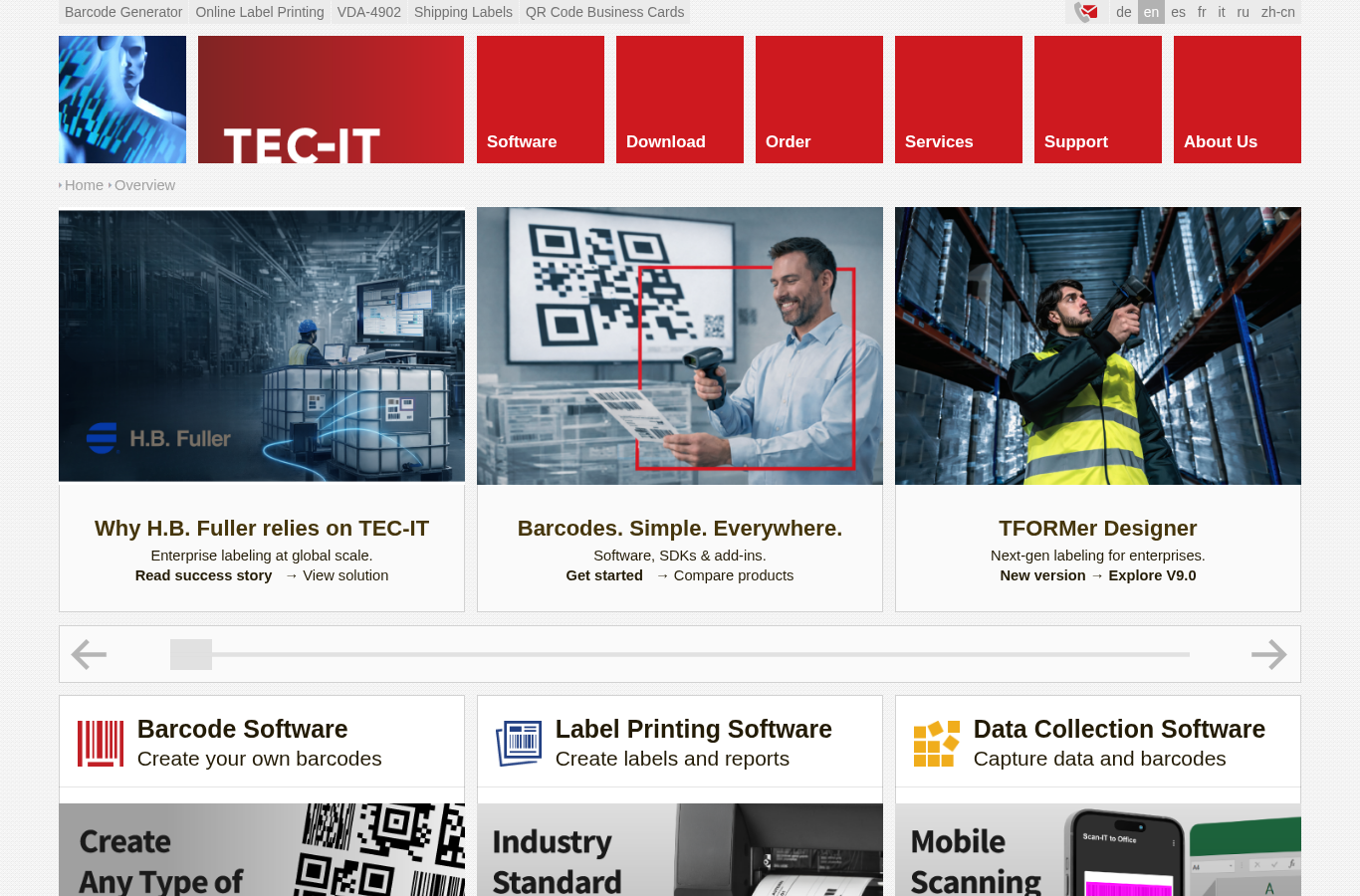1360x896 pixels.
Task: Click the 'New version' link
Action: [1042, 575]
